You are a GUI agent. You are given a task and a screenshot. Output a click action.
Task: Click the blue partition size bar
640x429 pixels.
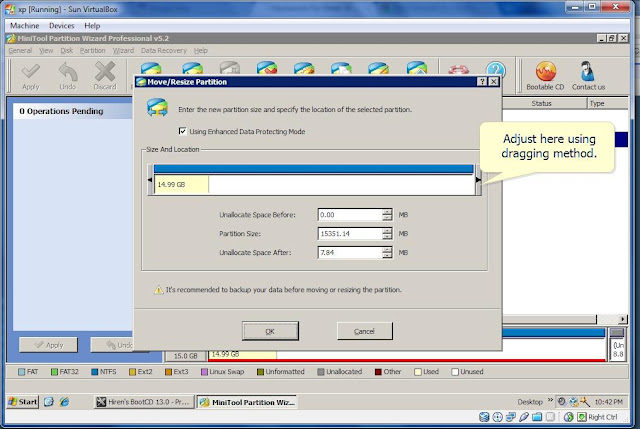coord(313,169)
